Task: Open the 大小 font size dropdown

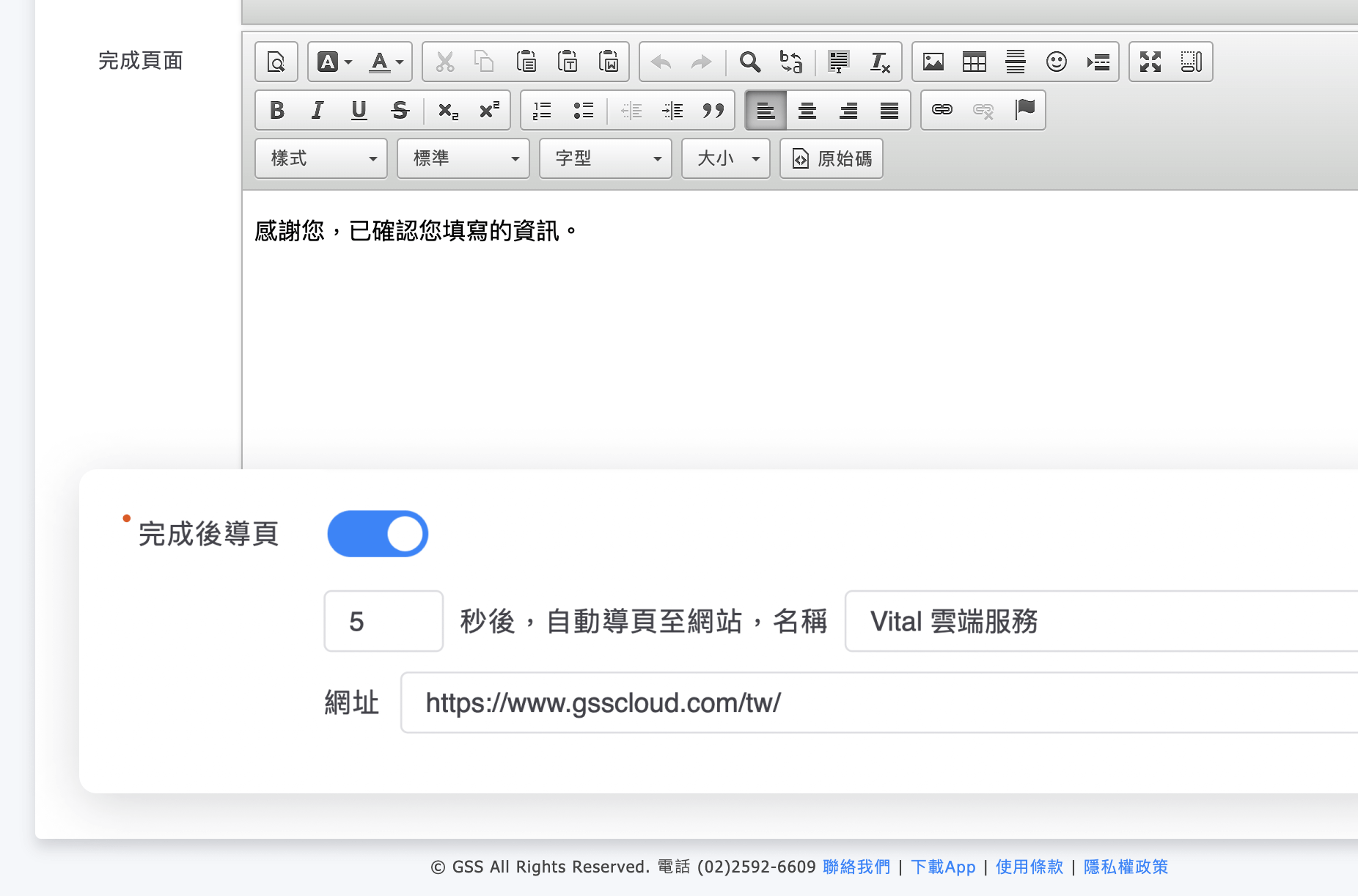Action: point(726,159)
